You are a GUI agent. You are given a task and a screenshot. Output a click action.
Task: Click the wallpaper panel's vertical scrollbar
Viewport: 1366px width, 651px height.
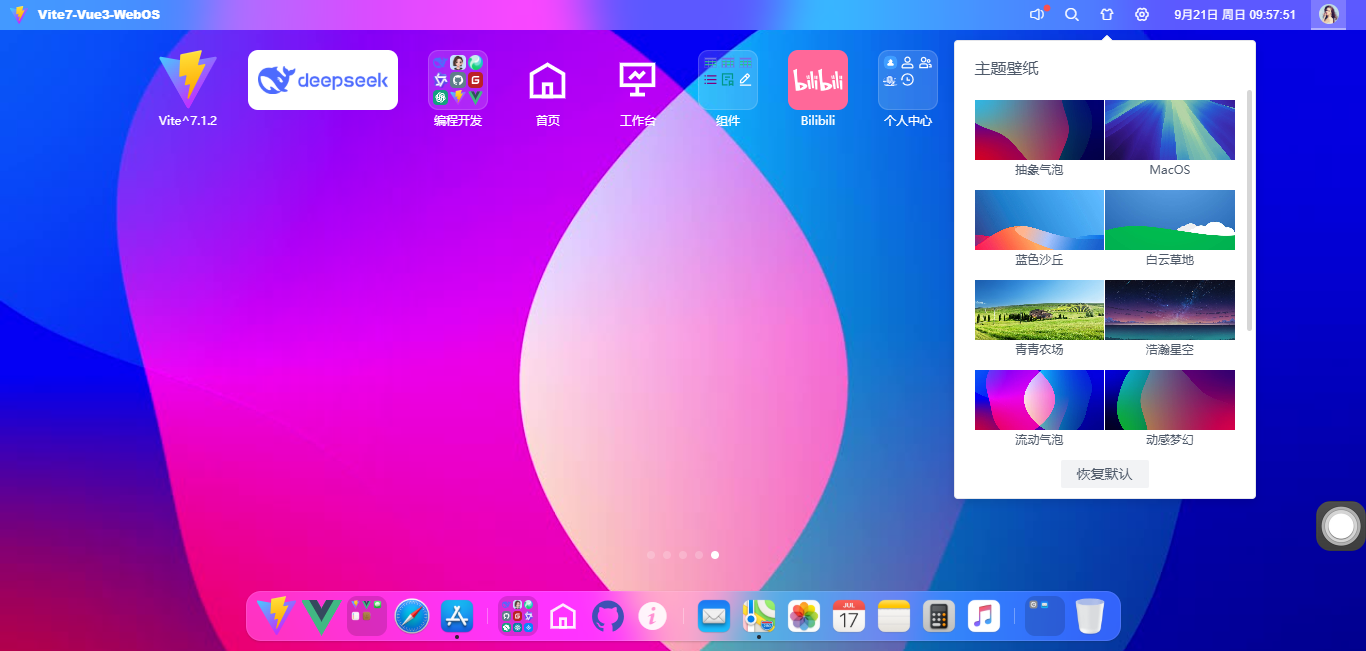[x=1249, y=210]
